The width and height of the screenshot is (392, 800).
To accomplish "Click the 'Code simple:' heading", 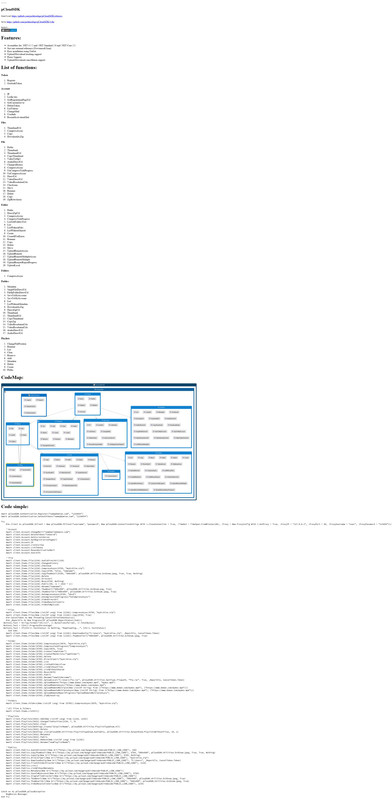I will point(15,507).
